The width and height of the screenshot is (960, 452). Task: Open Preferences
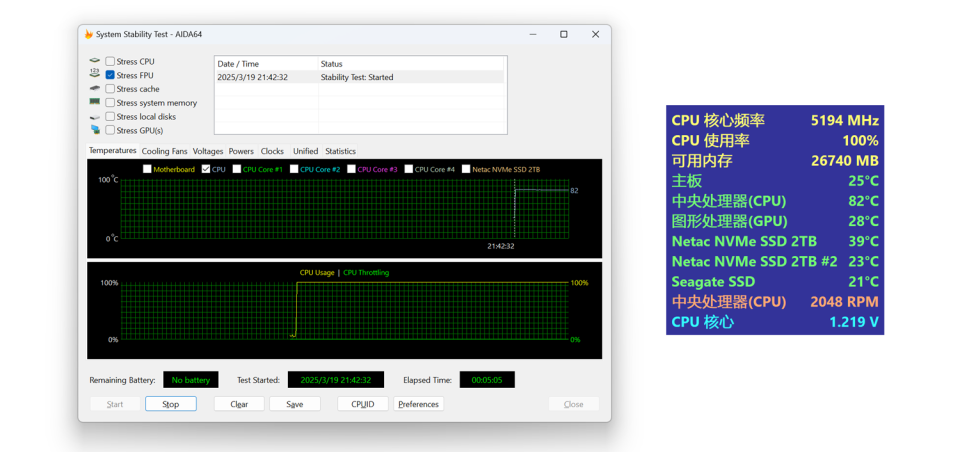[x=419, y=404]
